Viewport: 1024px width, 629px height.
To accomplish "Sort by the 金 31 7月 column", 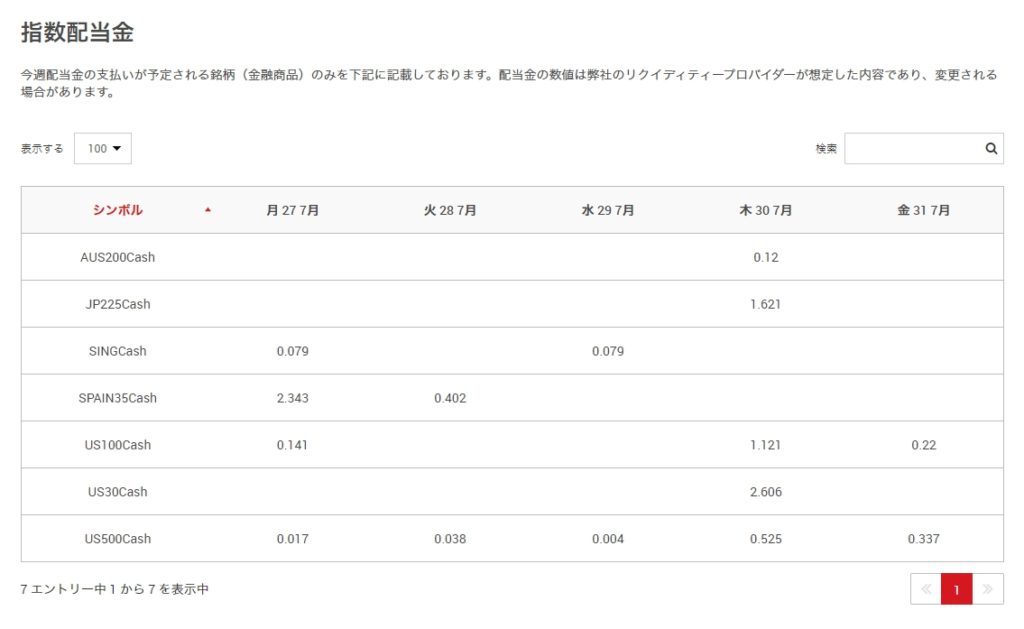I will [x=921, y=210].
